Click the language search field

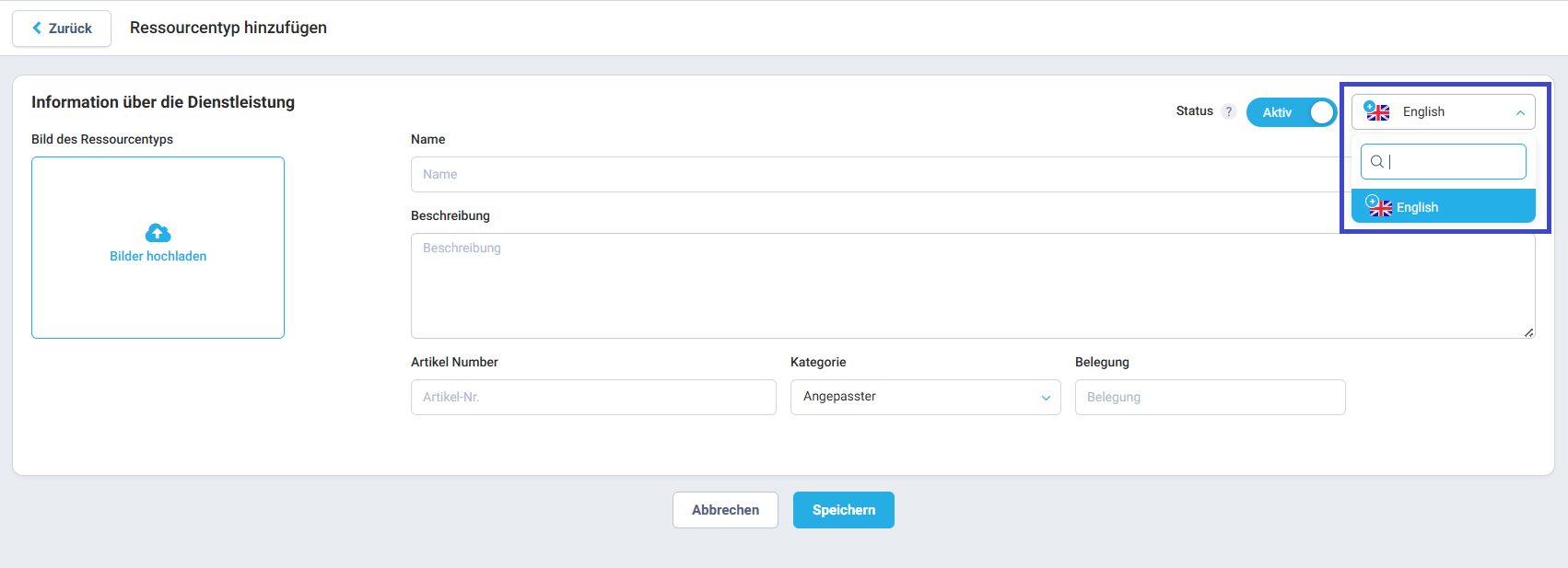1444,162
